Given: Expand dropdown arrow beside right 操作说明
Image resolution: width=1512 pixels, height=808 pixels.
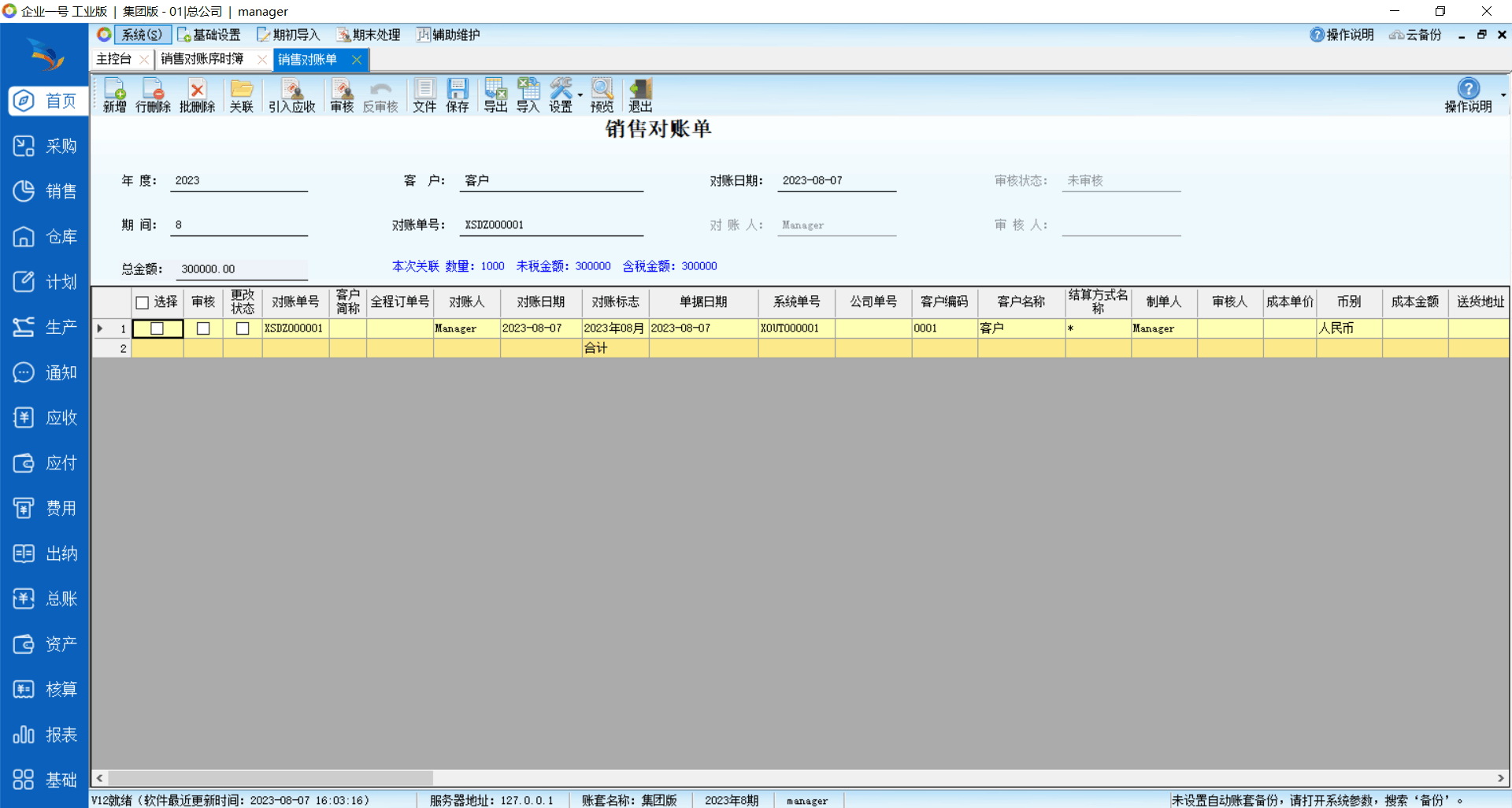Looking at the screenshot, I should (1503, 95).
